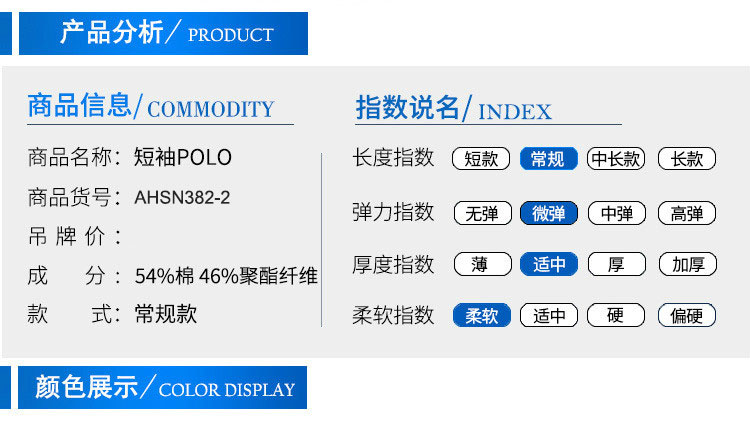The image size is (750, 423).
Task: Choose the 微弹 elasticity pill
Action: 549,213
